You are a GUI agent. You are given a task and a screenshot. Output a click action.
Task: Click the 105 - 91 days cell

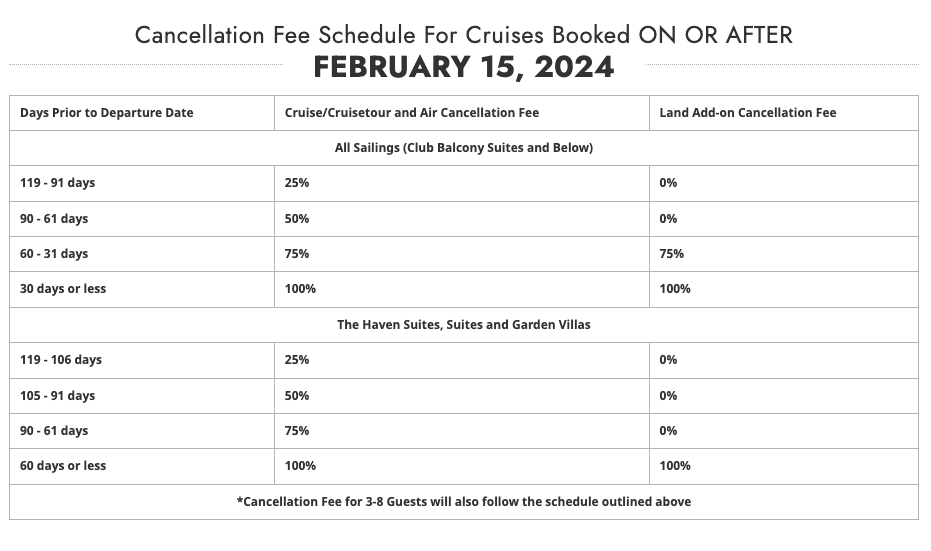tap(58, 396)
